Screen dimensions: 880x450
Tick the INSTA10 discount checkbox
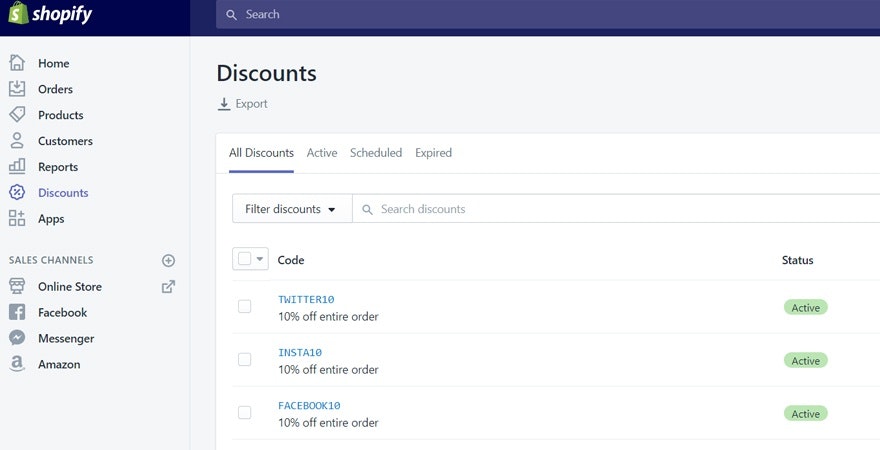click(245, 359)
